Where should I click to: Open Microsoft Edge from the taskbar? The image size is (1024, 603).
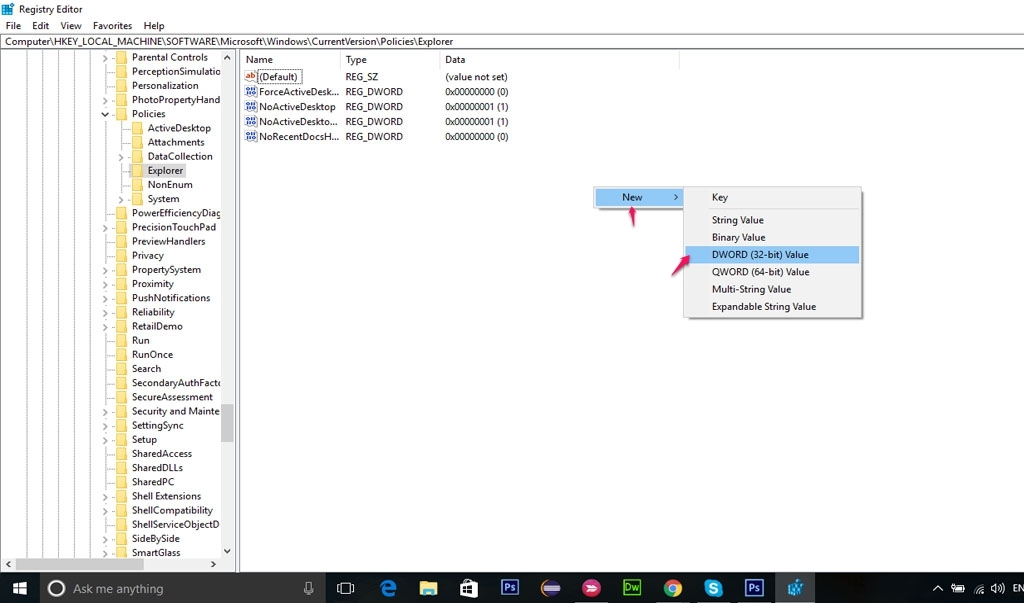tap(387, 588)
